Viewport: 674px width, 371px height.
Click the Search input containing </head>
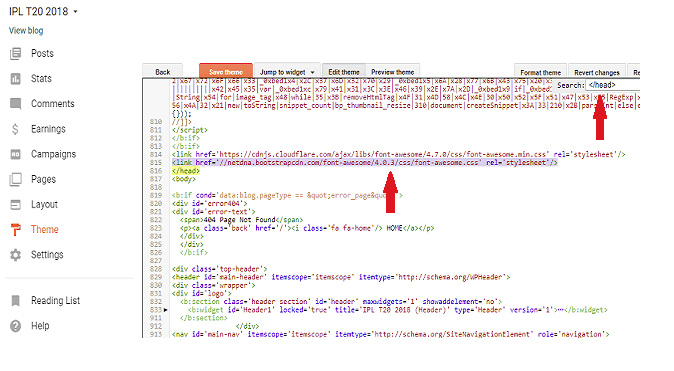(x=613, y=85)
